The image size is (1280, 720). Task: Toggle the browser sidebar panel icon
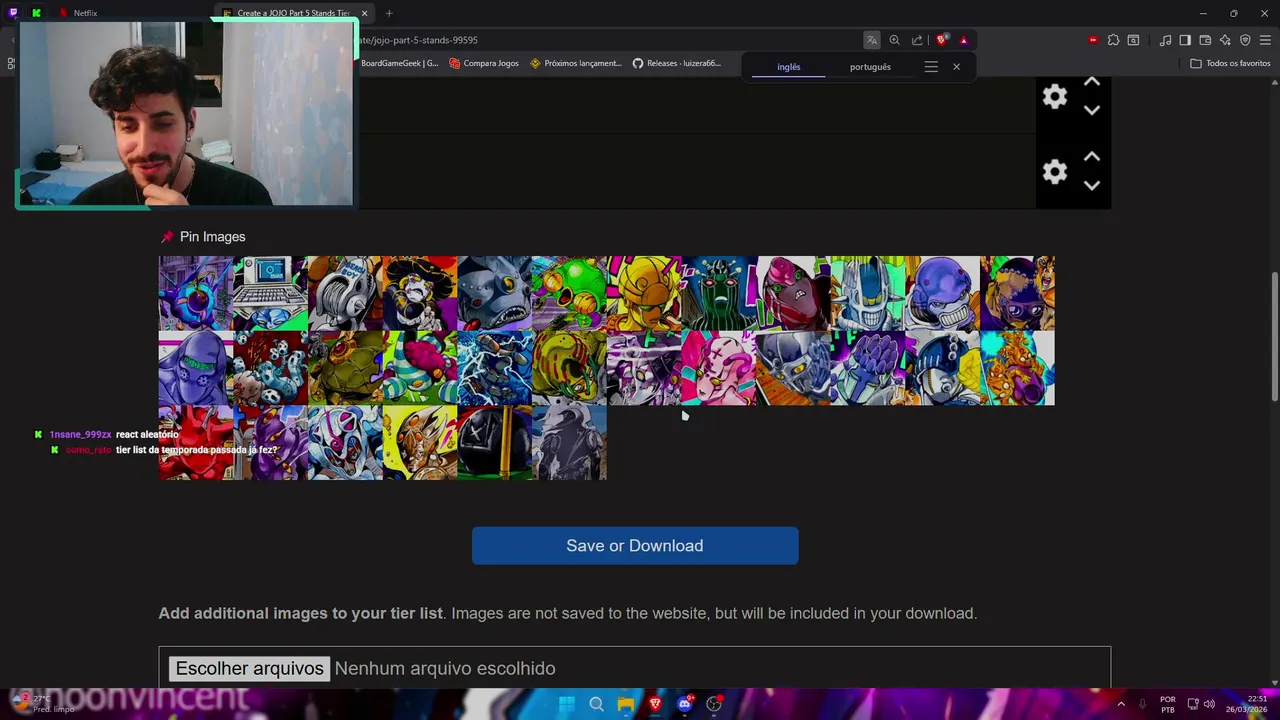pos(1185,40)
